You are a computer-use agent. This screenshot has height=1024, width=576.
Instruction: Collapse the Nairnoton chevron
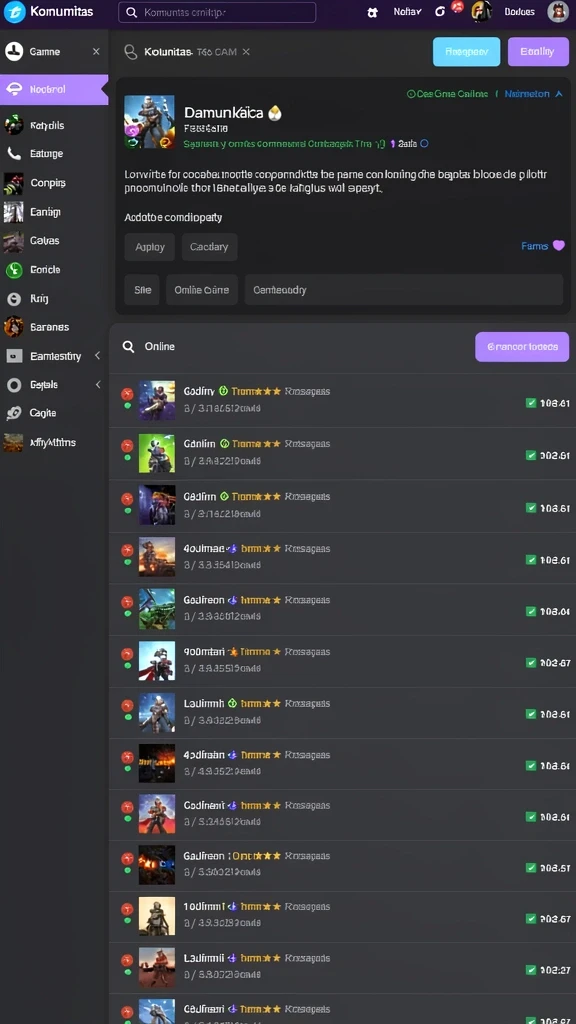(x=558, y=94)
